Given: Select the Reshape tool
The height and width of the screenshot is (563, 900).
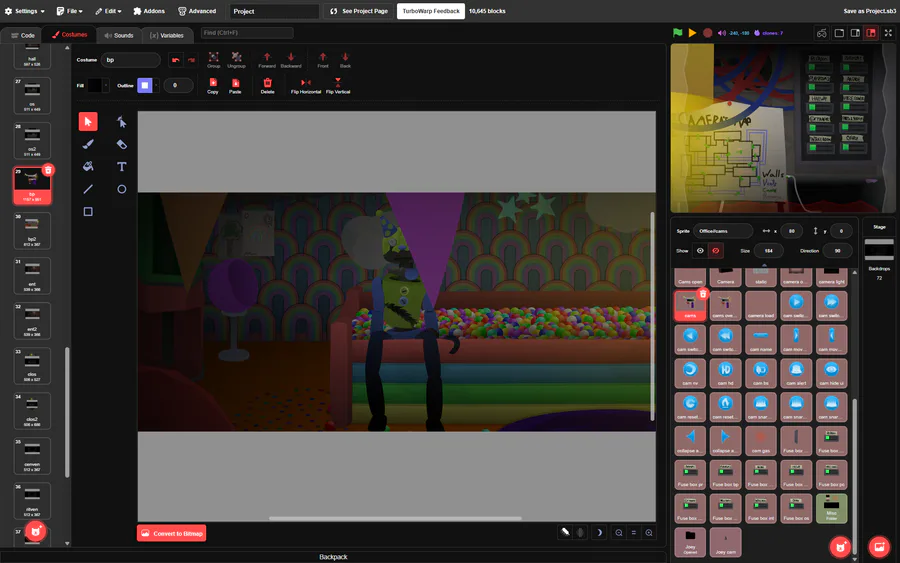Looking at the screenshot, I should 121,122.
